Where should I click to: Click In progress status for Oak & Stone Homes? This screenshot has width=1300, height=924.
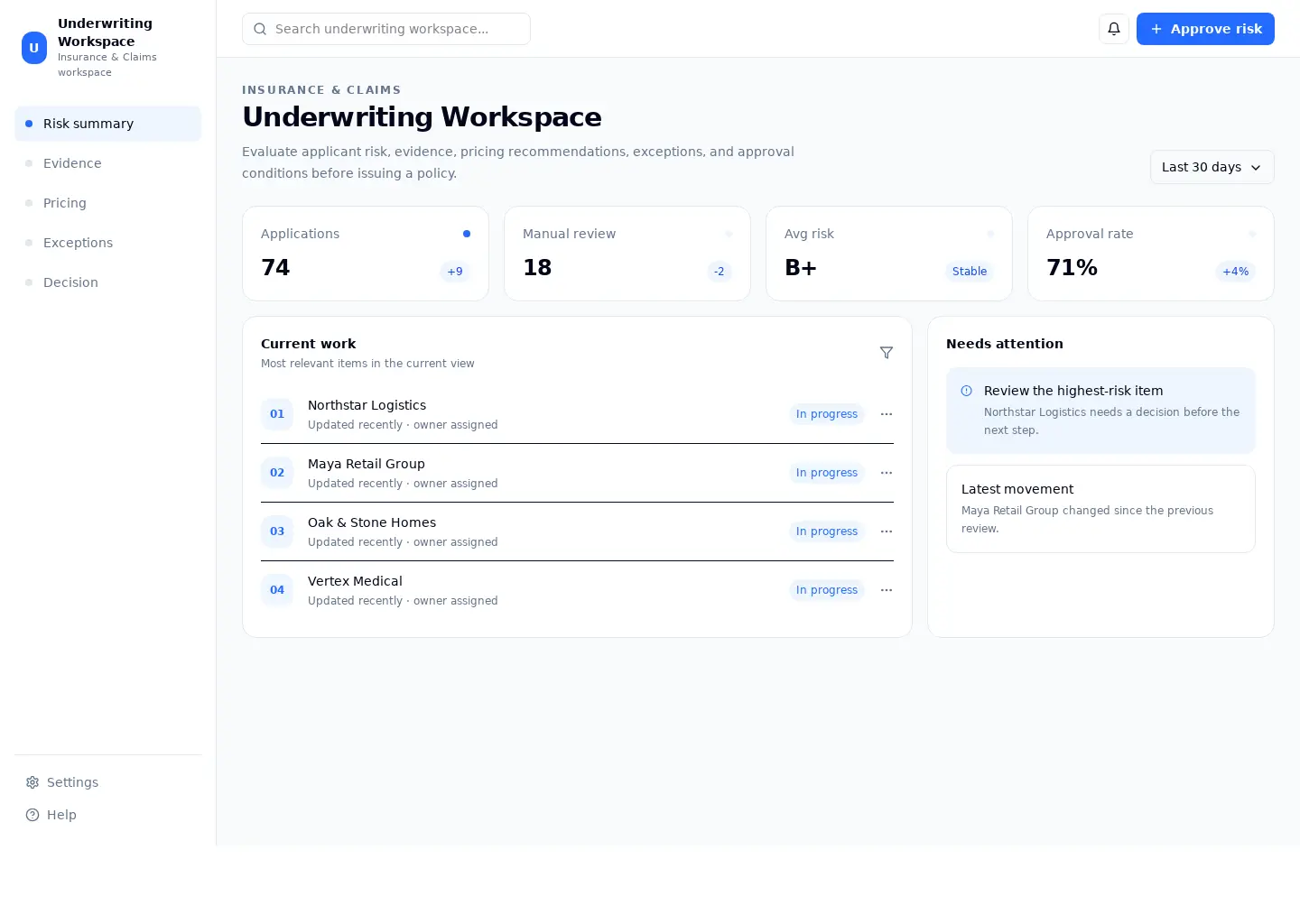(x=827, y=531)
